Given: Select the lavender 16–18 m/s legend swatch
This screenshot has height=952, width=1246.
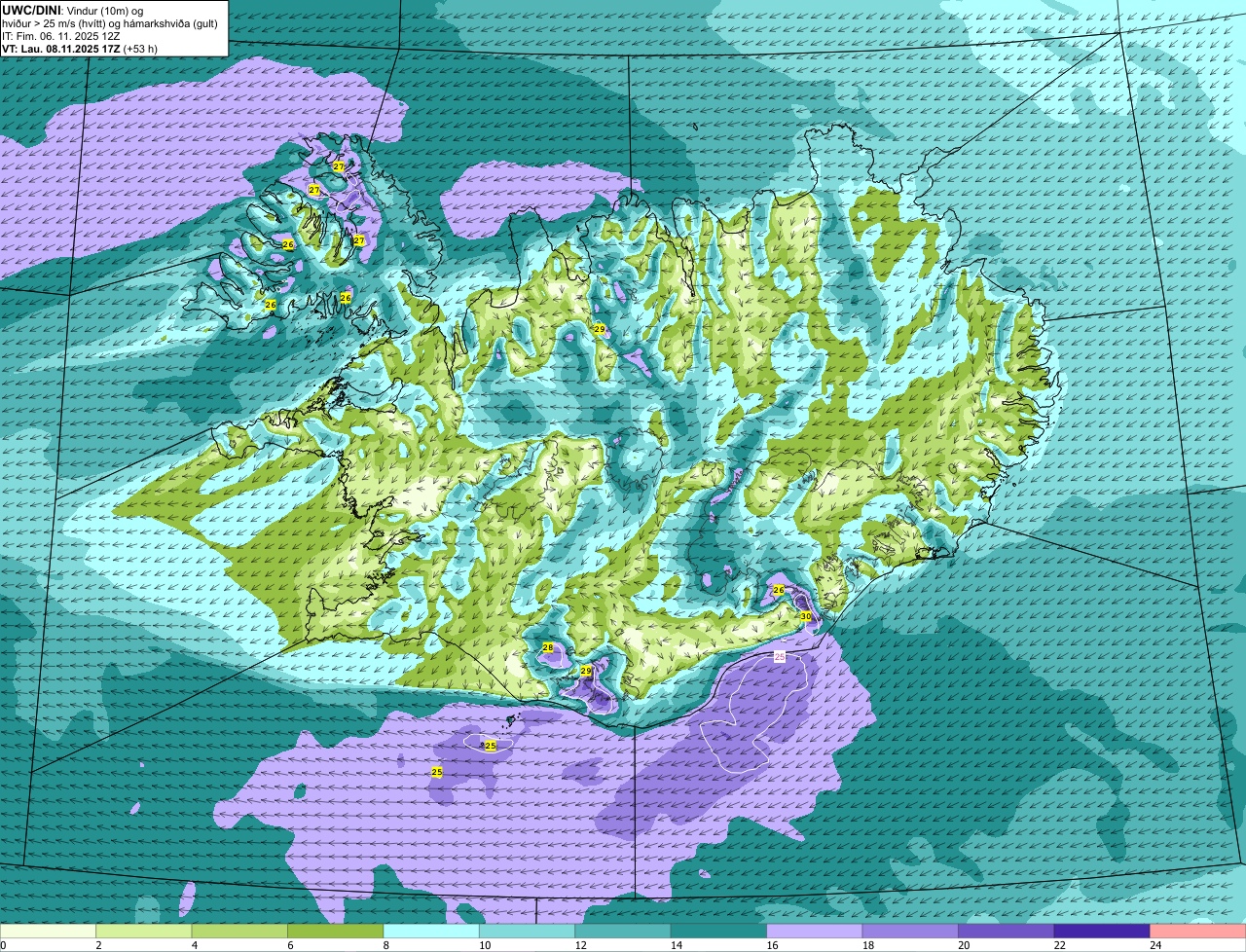Looking at the screenshot, I should pos(815,932).
